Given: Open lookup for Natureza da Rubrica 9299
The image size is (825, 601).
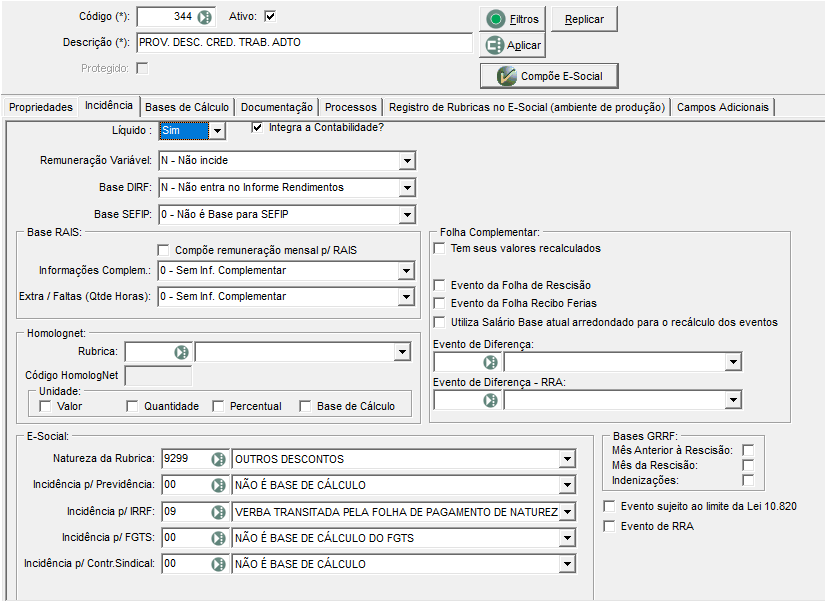Looking at the screenshot, I should coord(218,459).
